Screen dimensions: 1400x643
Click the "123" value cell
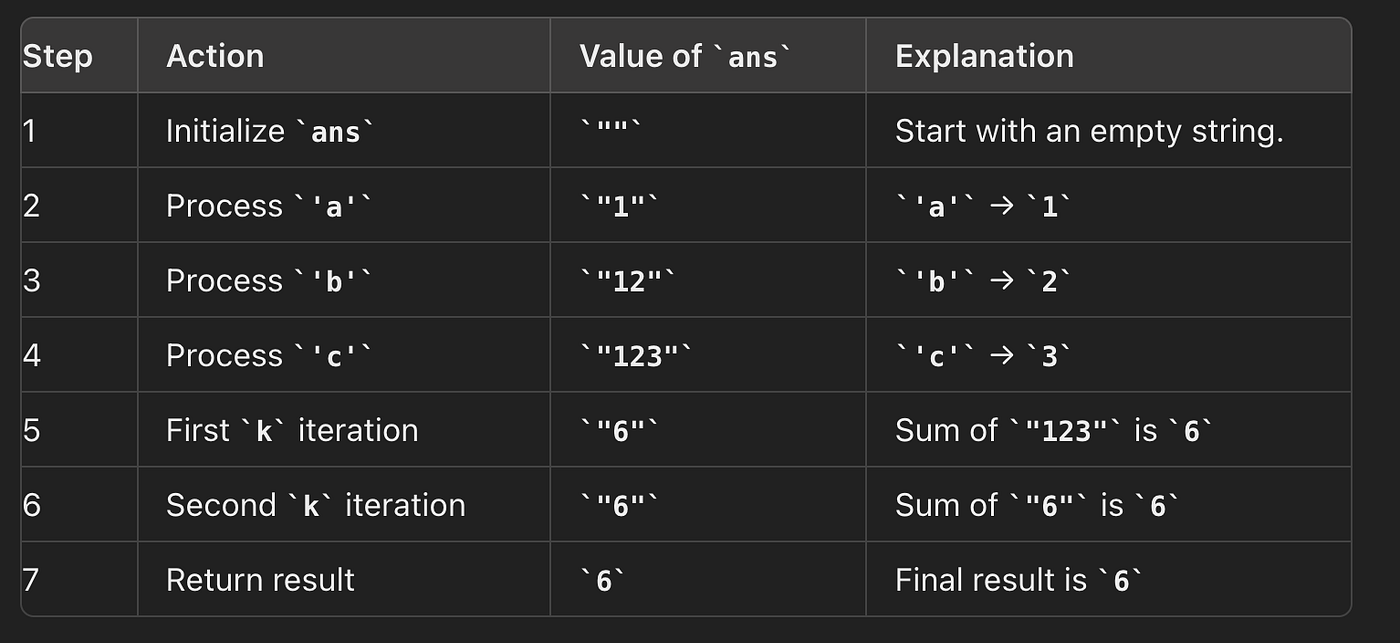click(636, 356)
